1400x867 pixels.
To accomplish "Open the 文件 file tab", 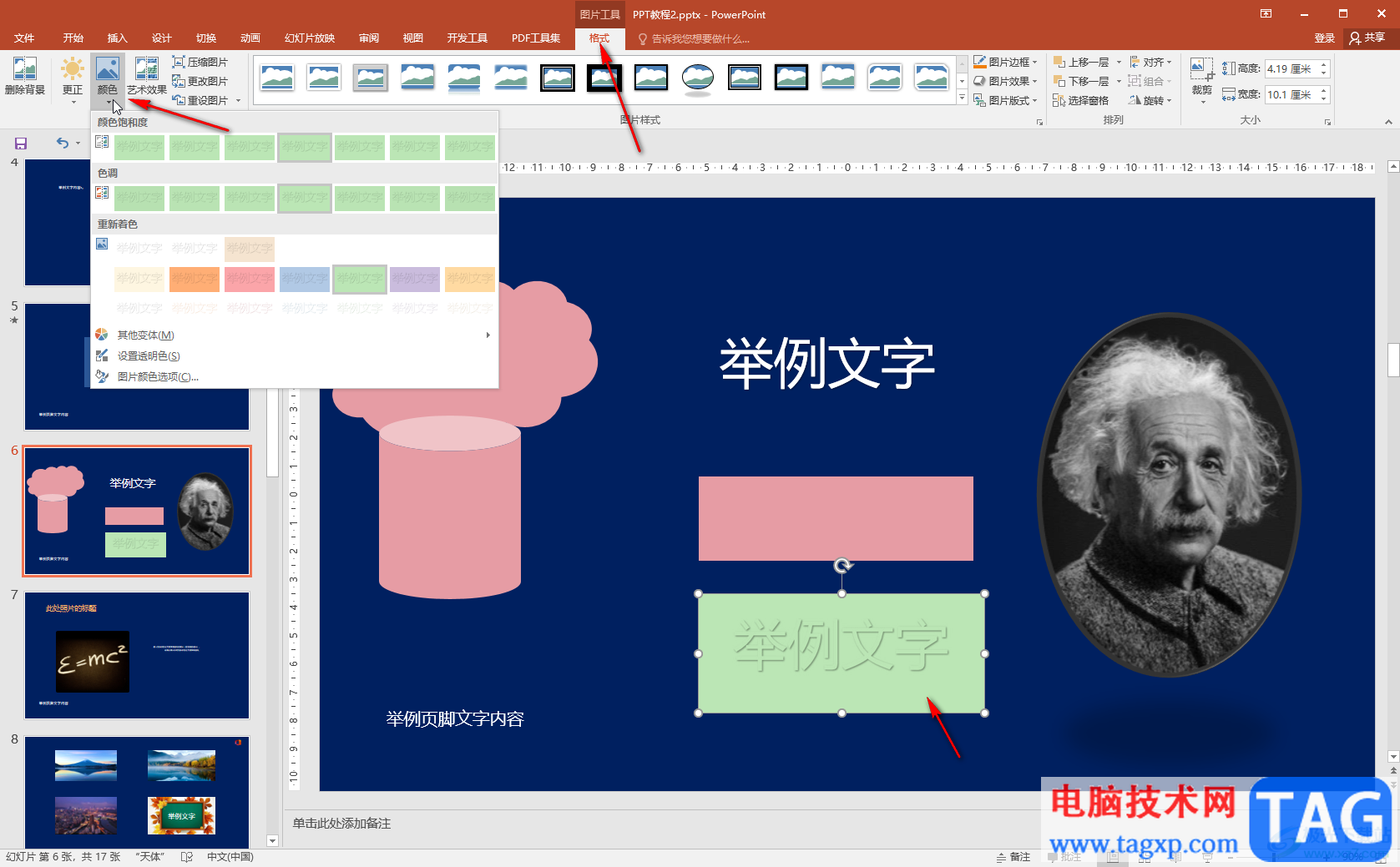I will [x=24, y=38].
